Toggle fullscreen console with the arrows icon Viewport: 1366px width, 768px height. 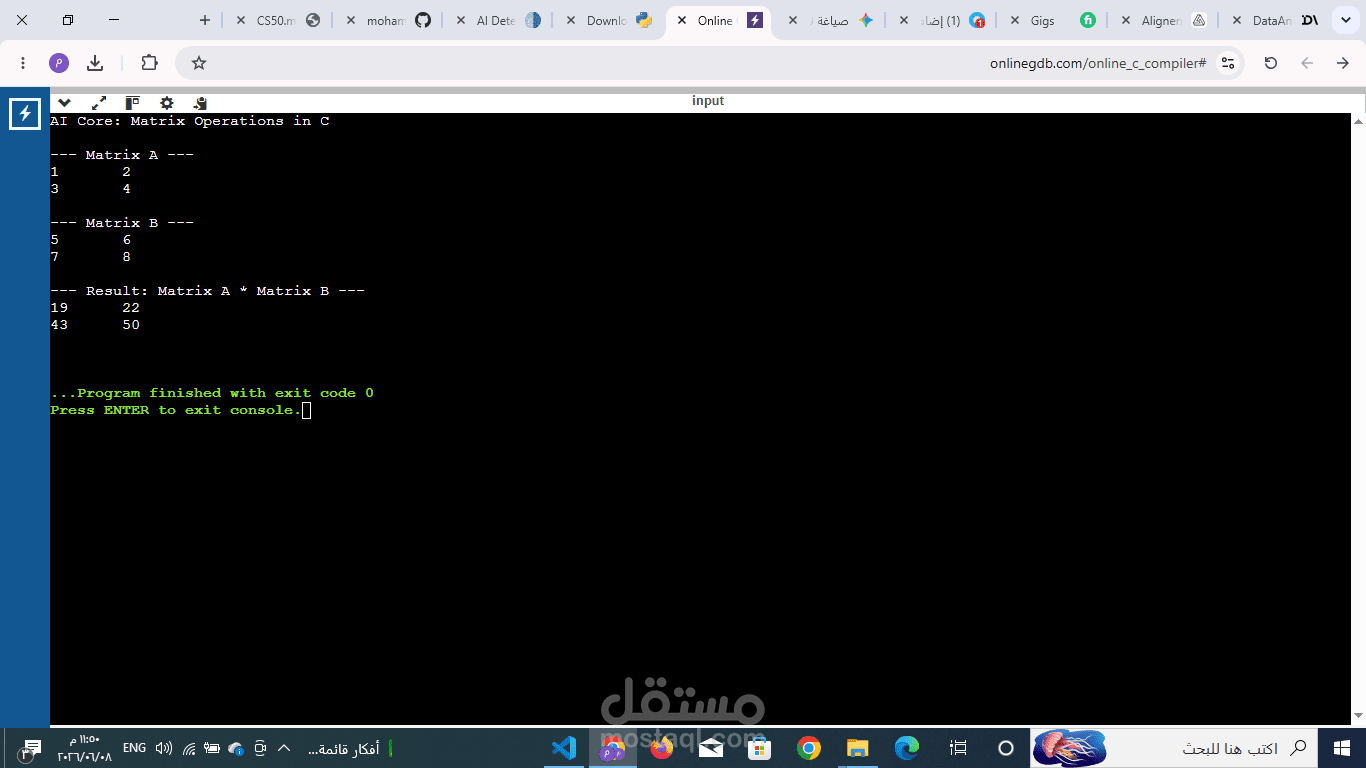click(x=99, y=102)
